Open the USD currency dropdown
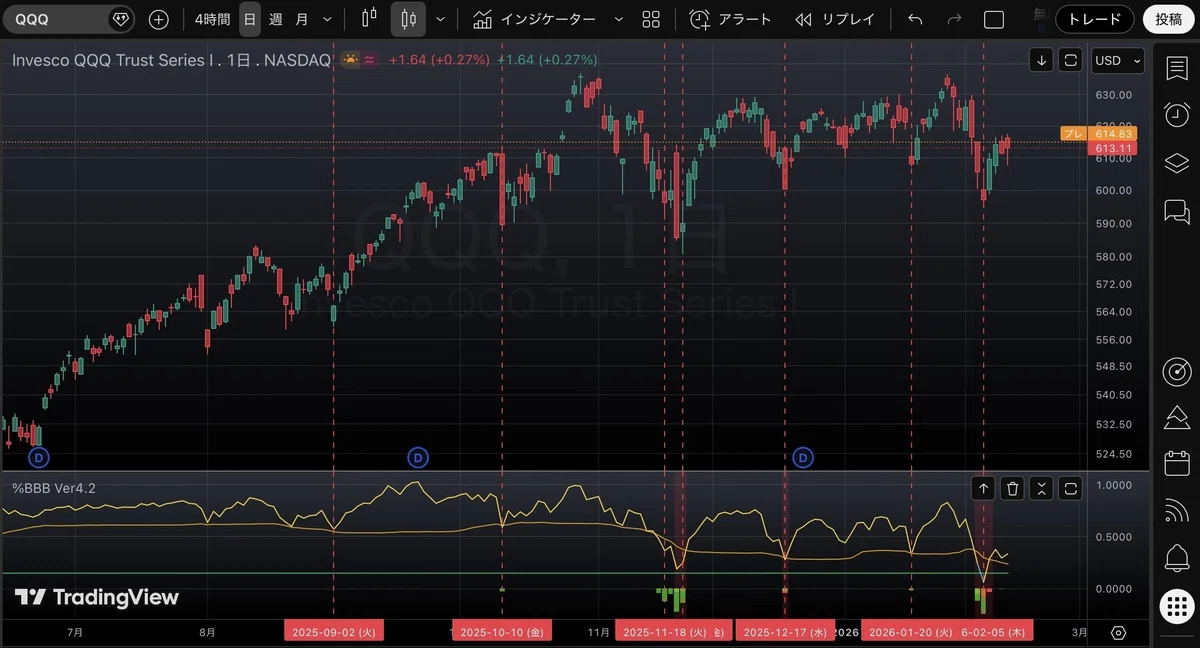 1118,60
